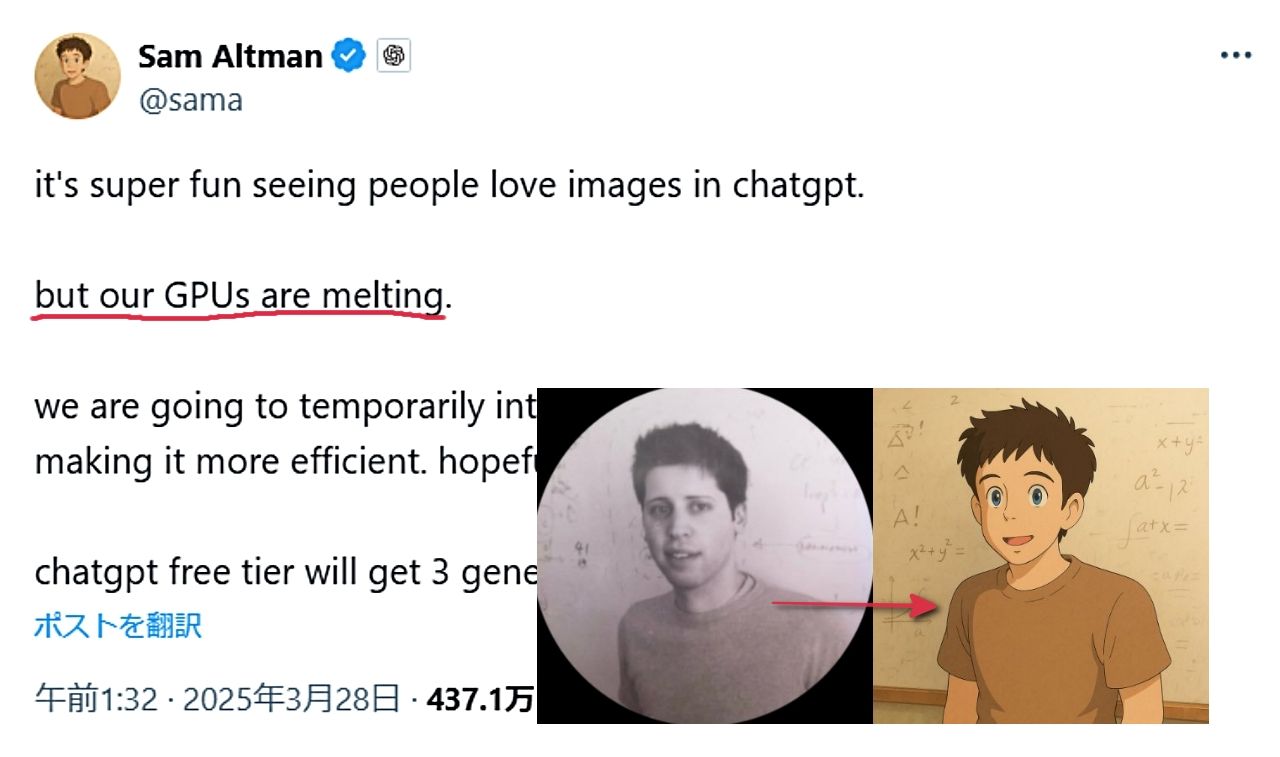
Task: Open Sam Altman's profile avatar
Action: tap(77, 75)
